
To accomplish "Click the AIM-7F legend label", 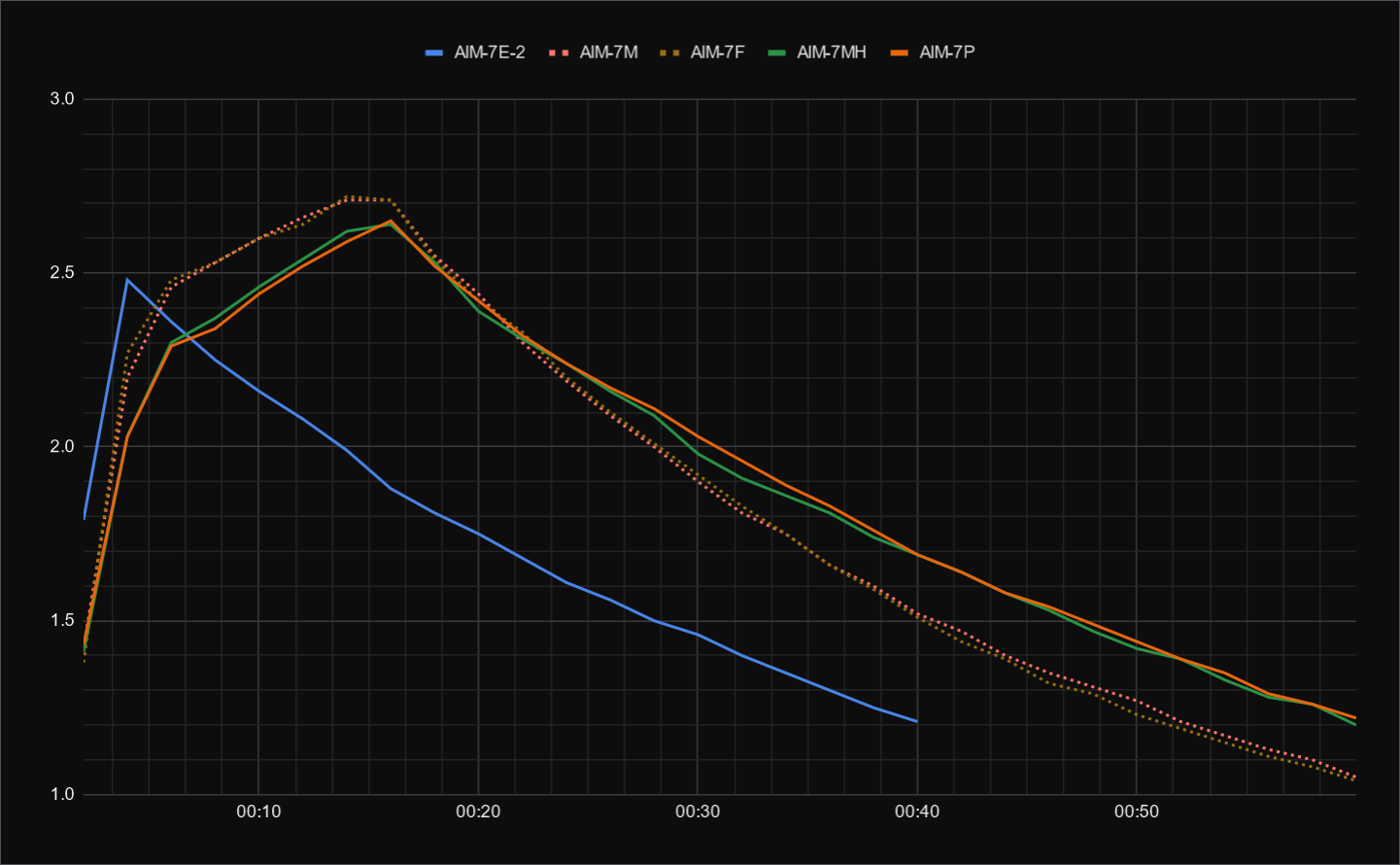I will tap(717, 52).
